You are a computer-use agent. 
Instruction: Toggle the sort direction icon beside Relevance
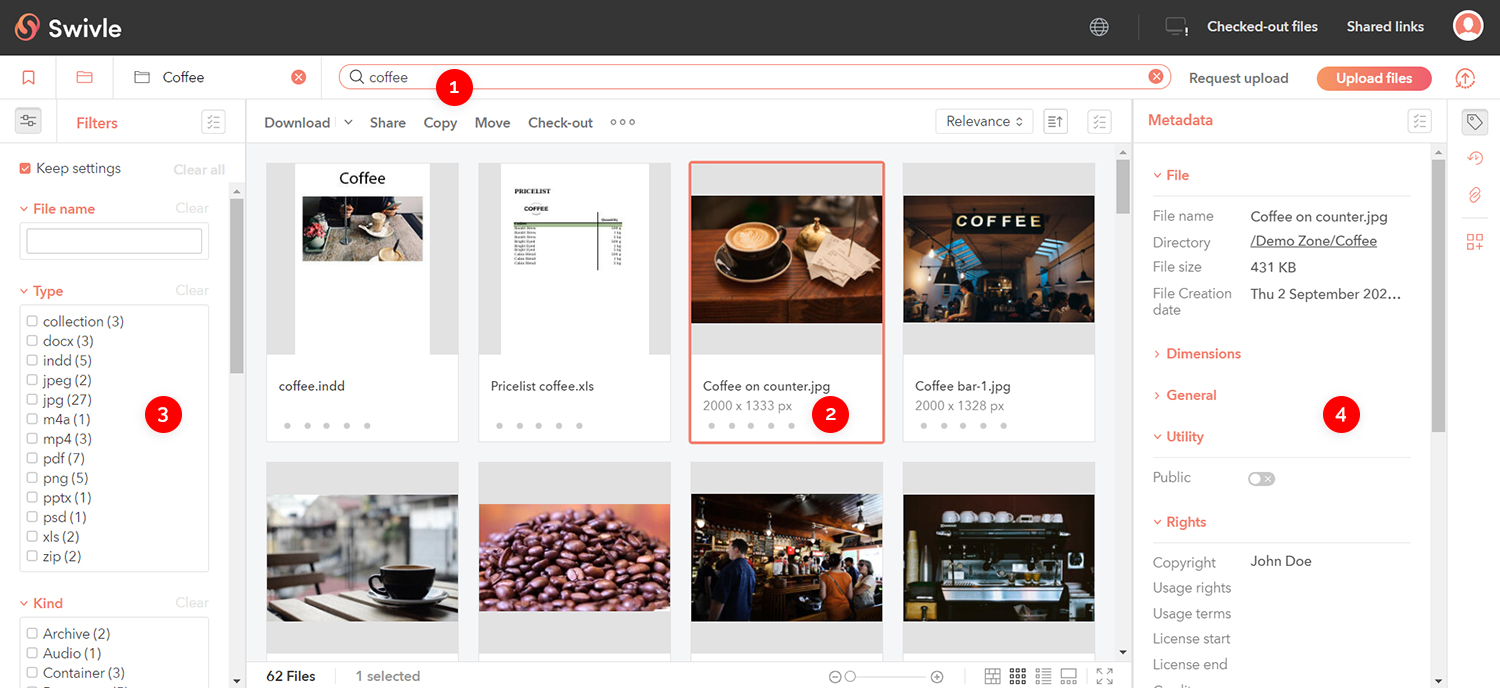pos(1055,122)
